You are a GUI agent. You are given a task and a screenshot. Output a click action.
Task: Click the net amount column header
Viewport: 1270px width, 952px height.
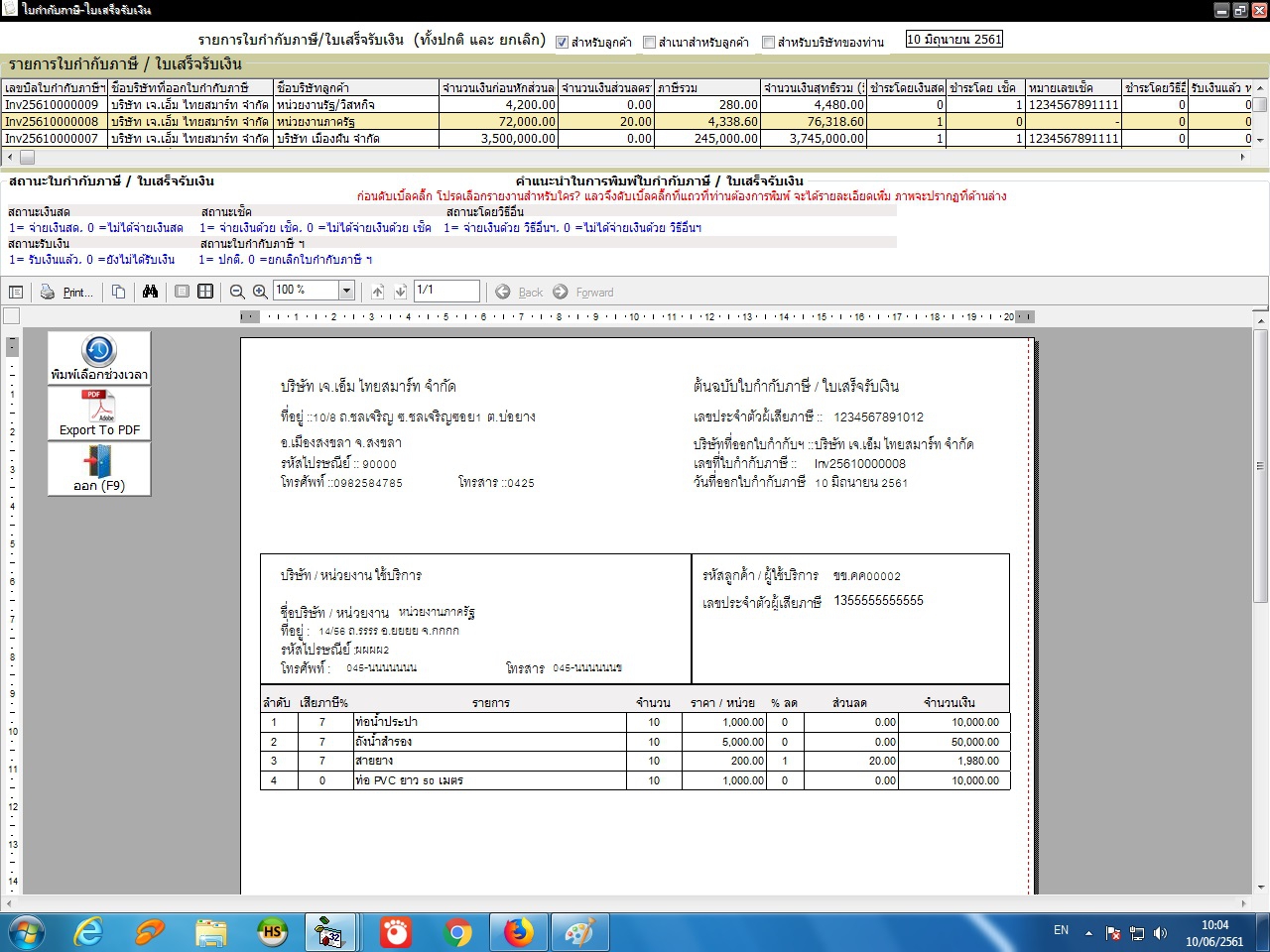point(814,88)
